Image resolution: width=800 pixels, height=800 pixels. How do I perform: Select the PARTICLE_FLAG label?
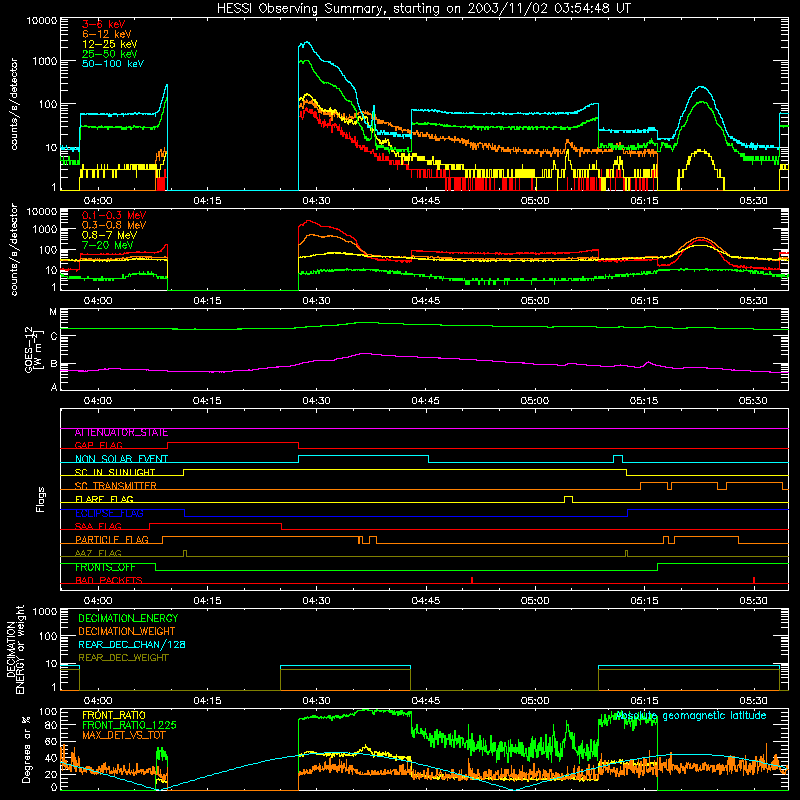(x=112, y=540)
